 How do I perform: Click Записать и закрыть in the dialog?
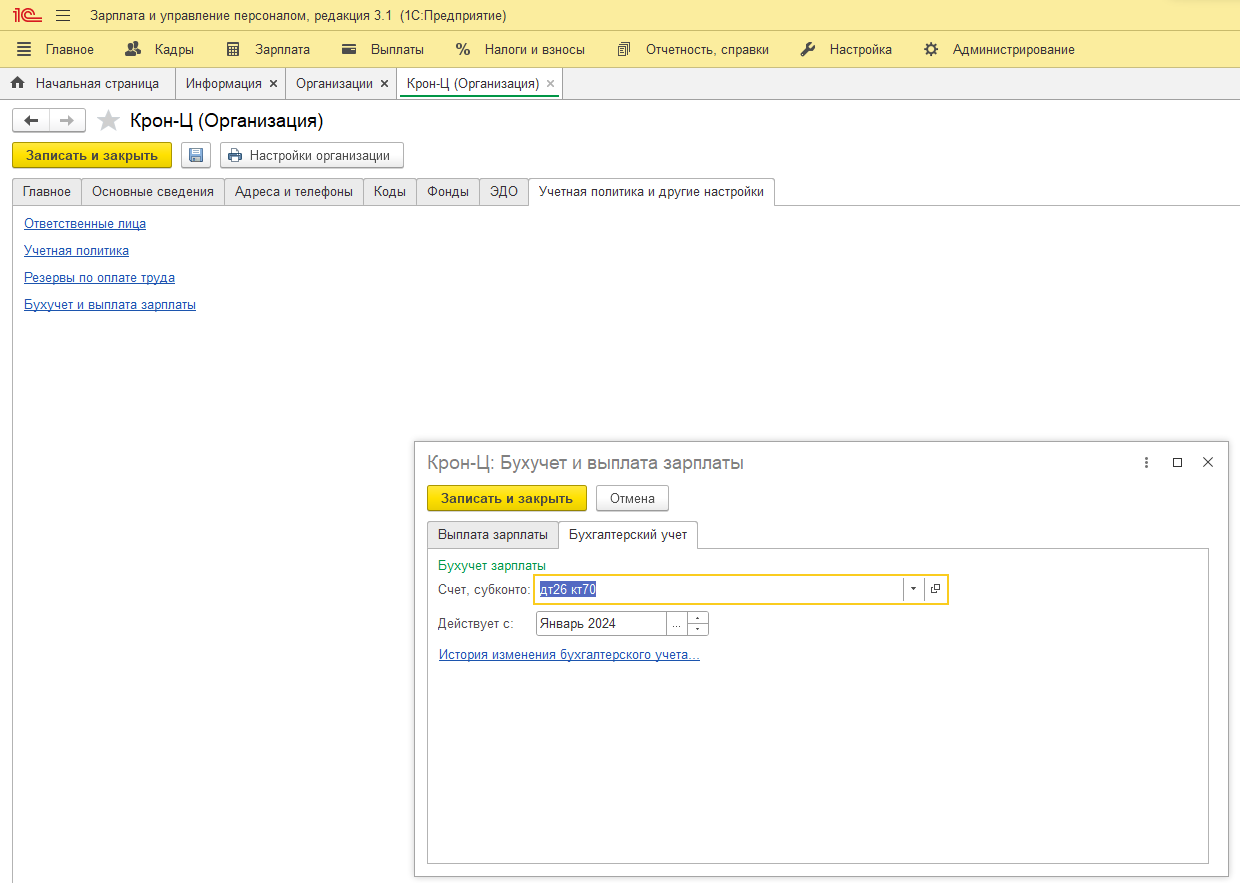point(506,498)
